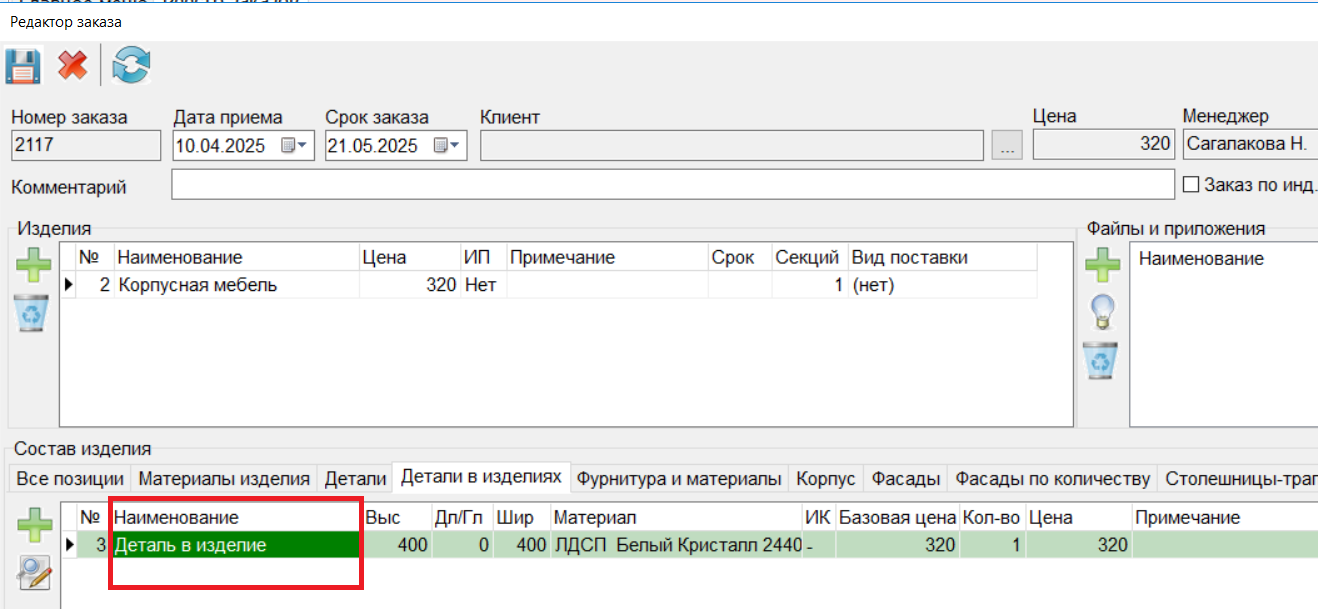The image size is (1318, 609).
Task: Switch to the Материалы изделия tab
Action: click(224, 479)
